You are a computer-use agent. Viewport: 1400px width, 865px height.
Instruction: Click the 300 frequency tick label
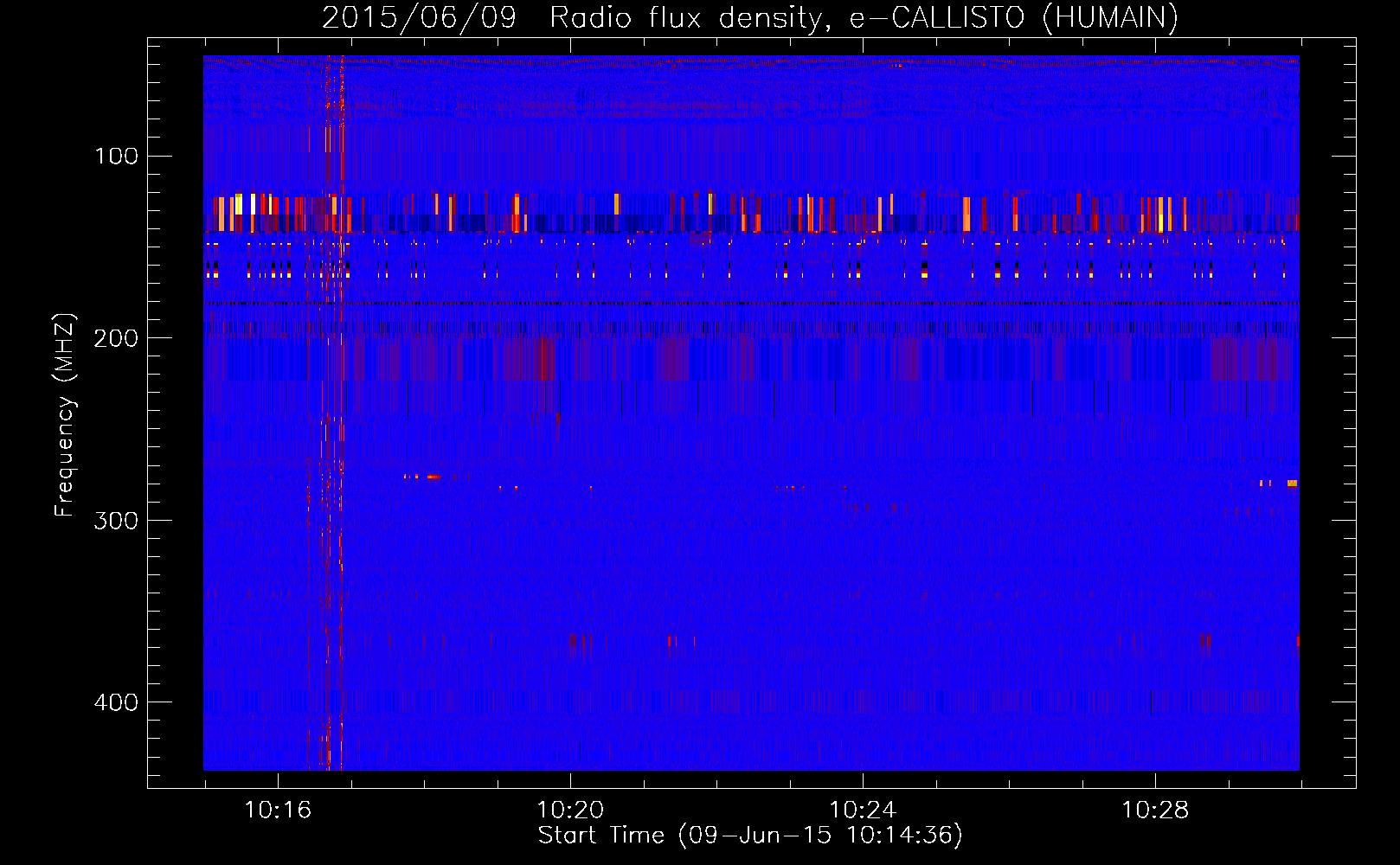pos(117,520)
